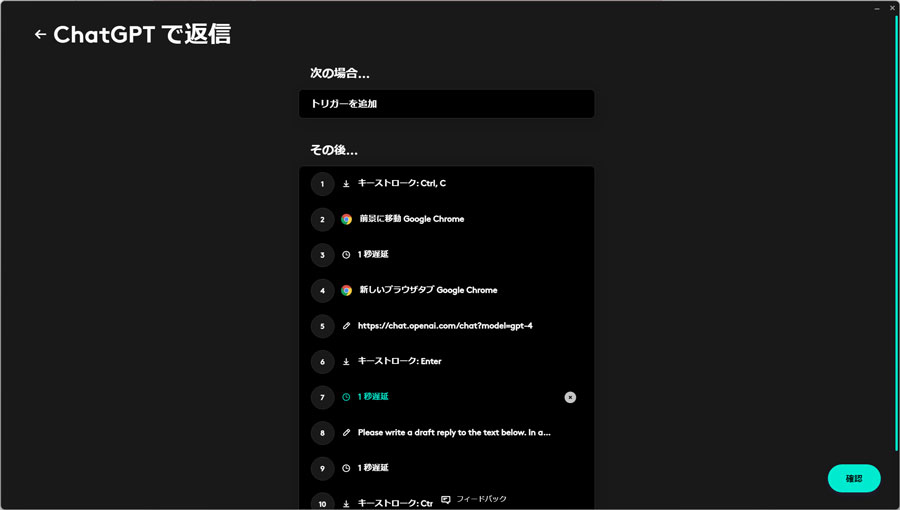The image size is (900, 510).
Task: Go back using the arrow beside ChatGPT で返信
Action: [40, 34]
